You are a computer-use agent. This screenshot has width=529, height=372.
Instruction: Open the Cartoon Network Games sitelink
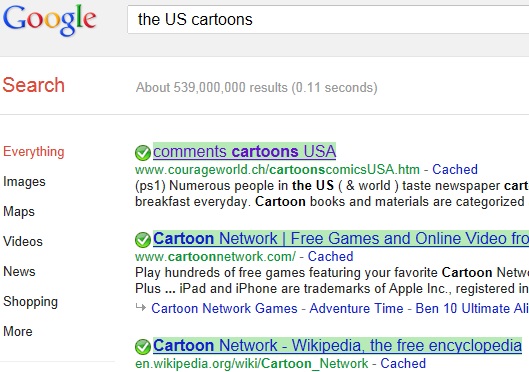click(224, 308)
